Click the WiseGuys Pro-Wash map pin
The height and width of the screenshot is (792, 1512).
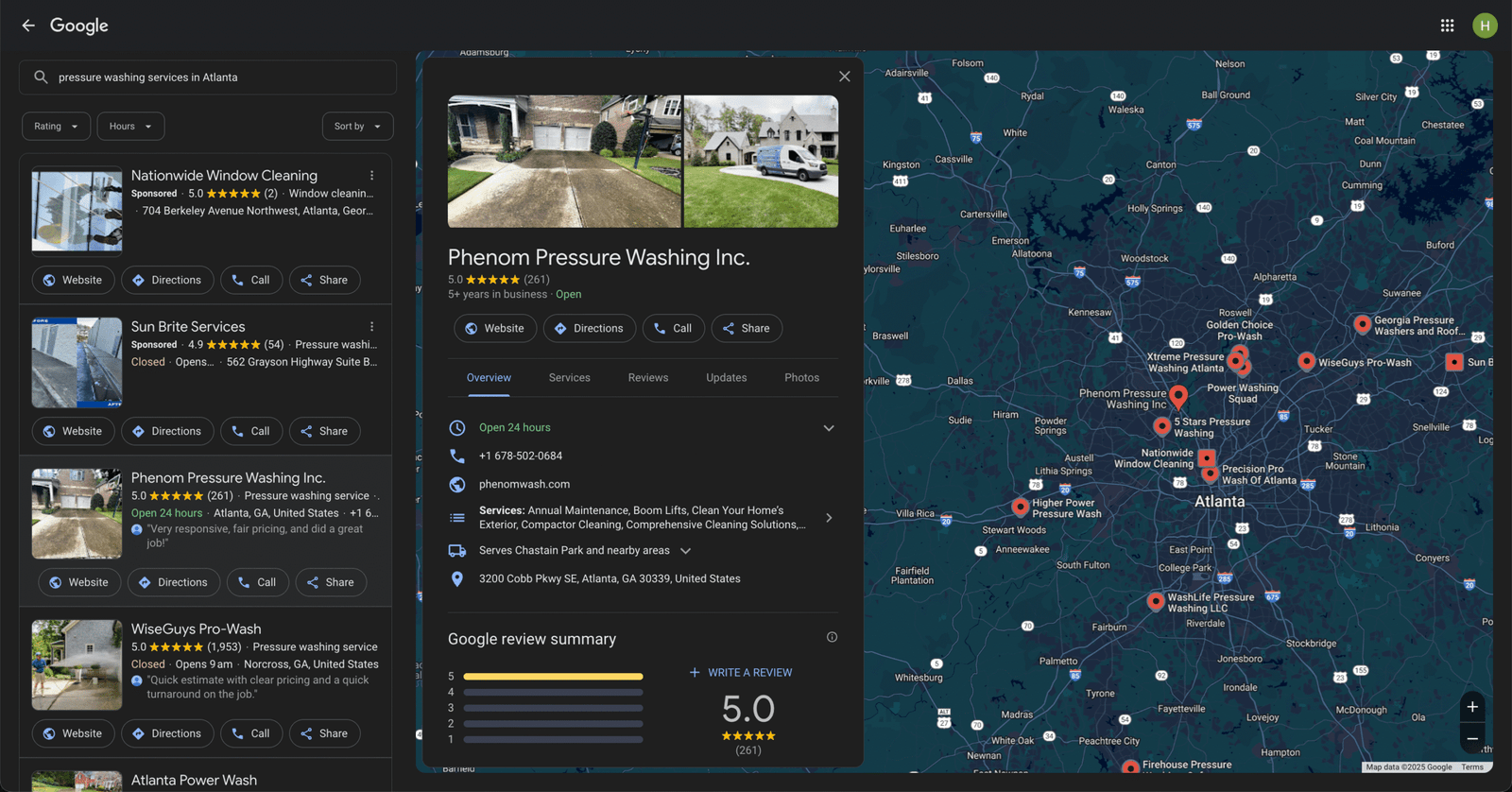coord(1306,361)
